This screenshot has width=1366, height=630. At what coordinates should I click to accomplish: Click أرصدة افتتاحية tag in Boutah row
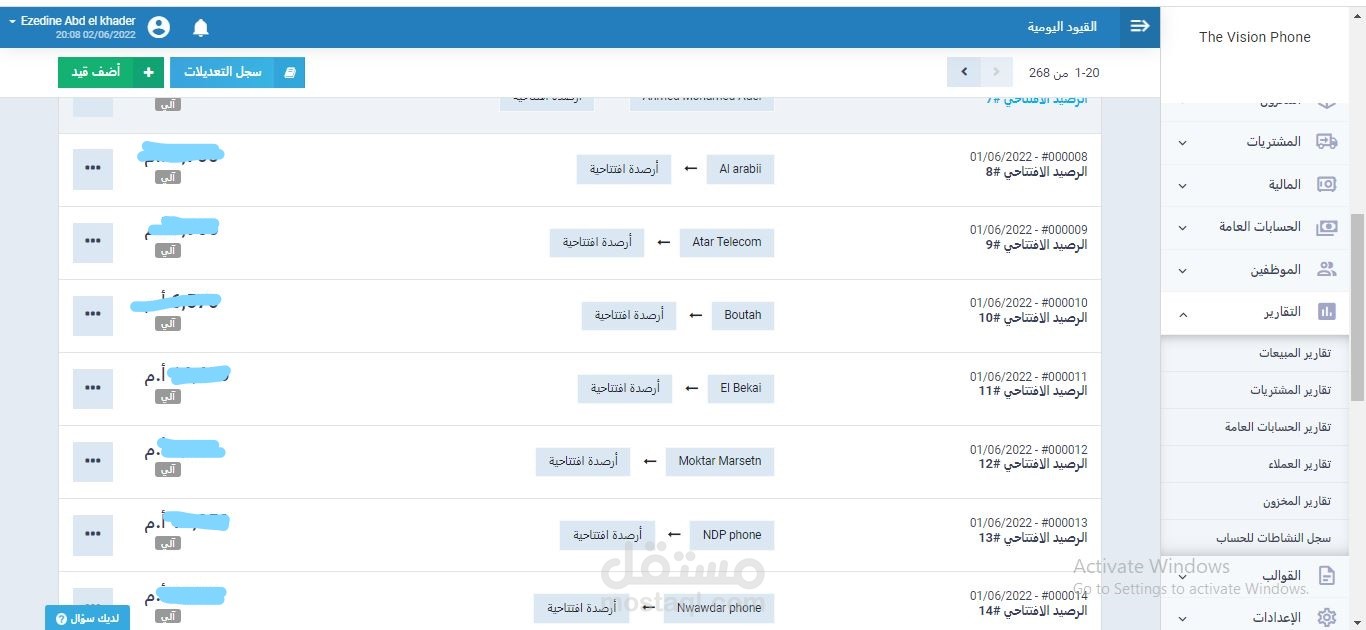tap(629, 315)
